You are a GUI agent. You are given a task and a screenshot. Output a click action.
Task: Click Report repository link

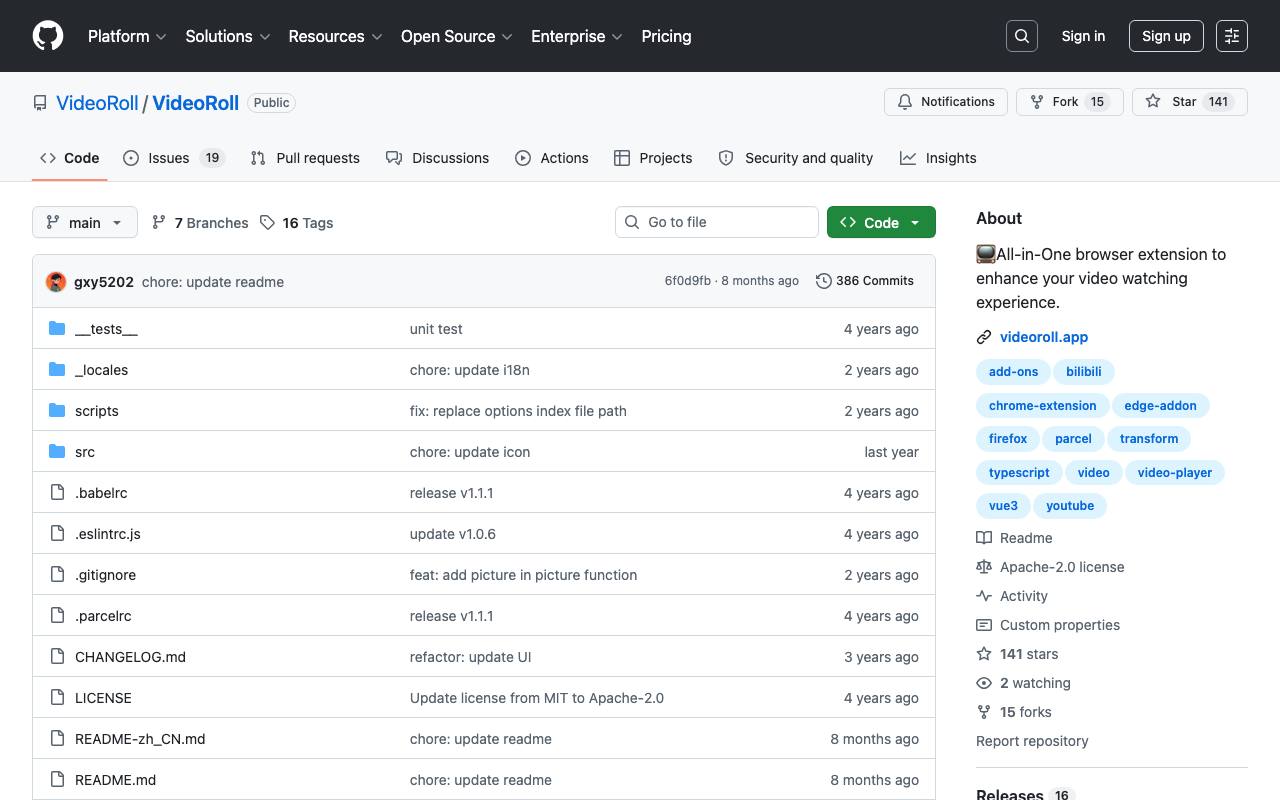pyautogui.click(x=1032, y=741)
